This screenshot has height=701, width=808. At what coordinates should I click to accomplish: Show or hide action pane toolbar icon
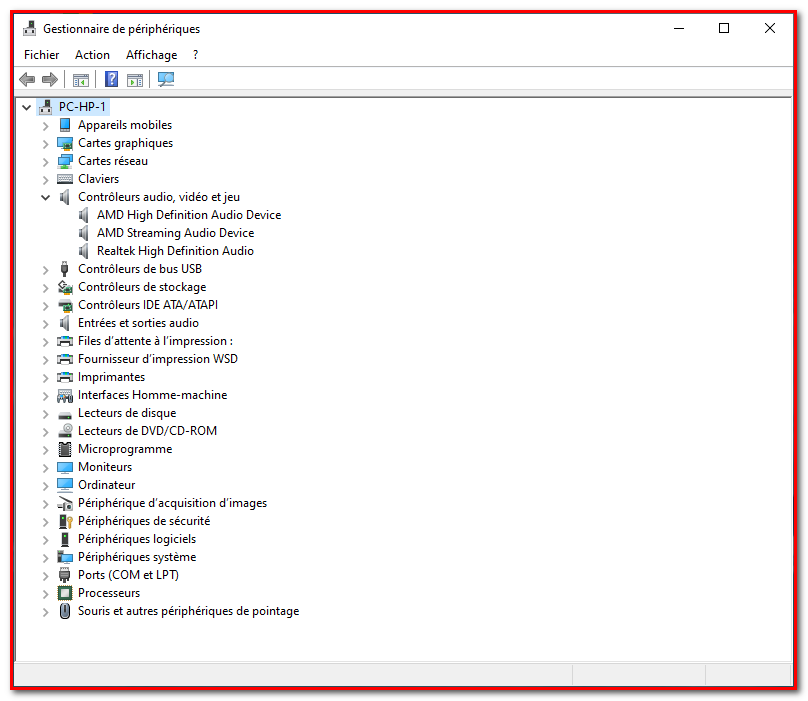(135, 80)
